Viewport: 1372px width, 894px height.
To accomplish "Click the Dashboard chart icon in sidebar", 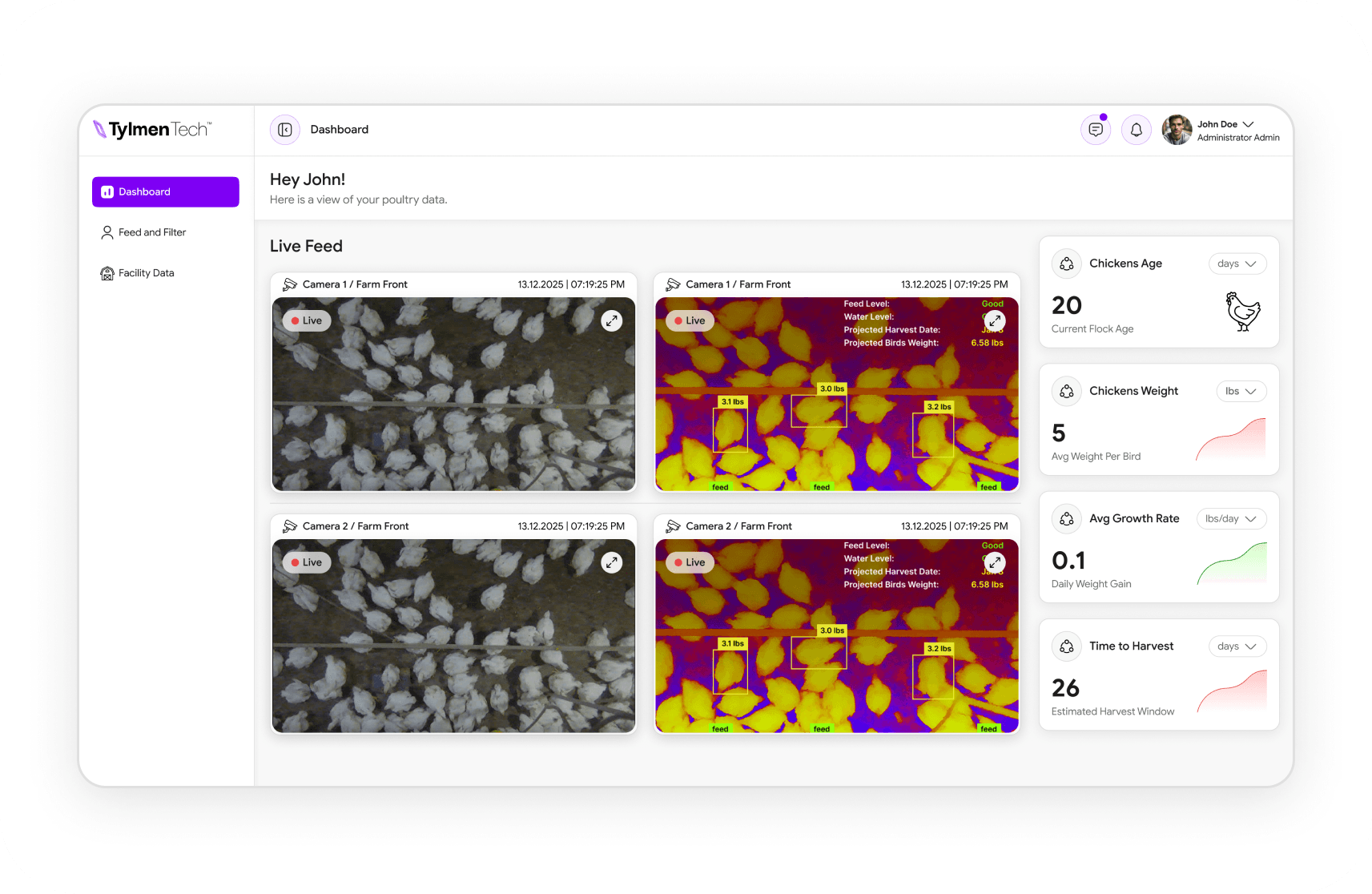I will 107,191.
